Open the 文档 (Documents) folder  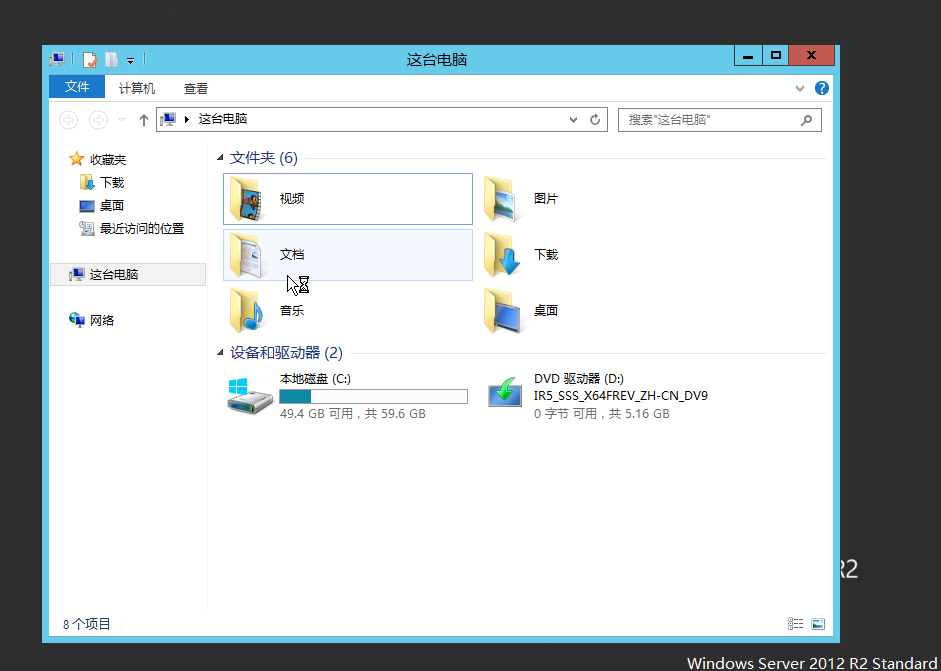click(x=293, y=254)
